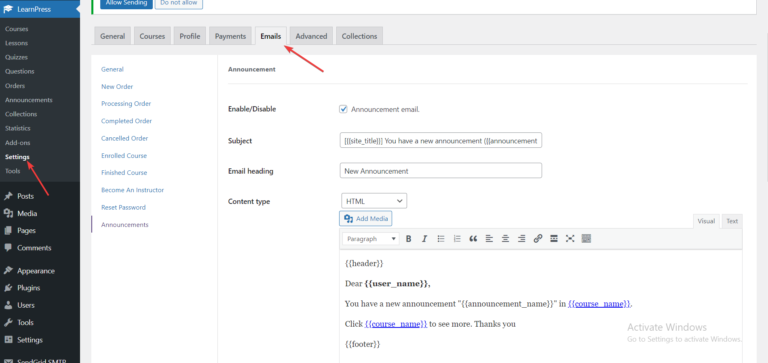The image size is (768, 363).
Task: Show the toolbar toggle kitchen sink
Action: [586, 239]
